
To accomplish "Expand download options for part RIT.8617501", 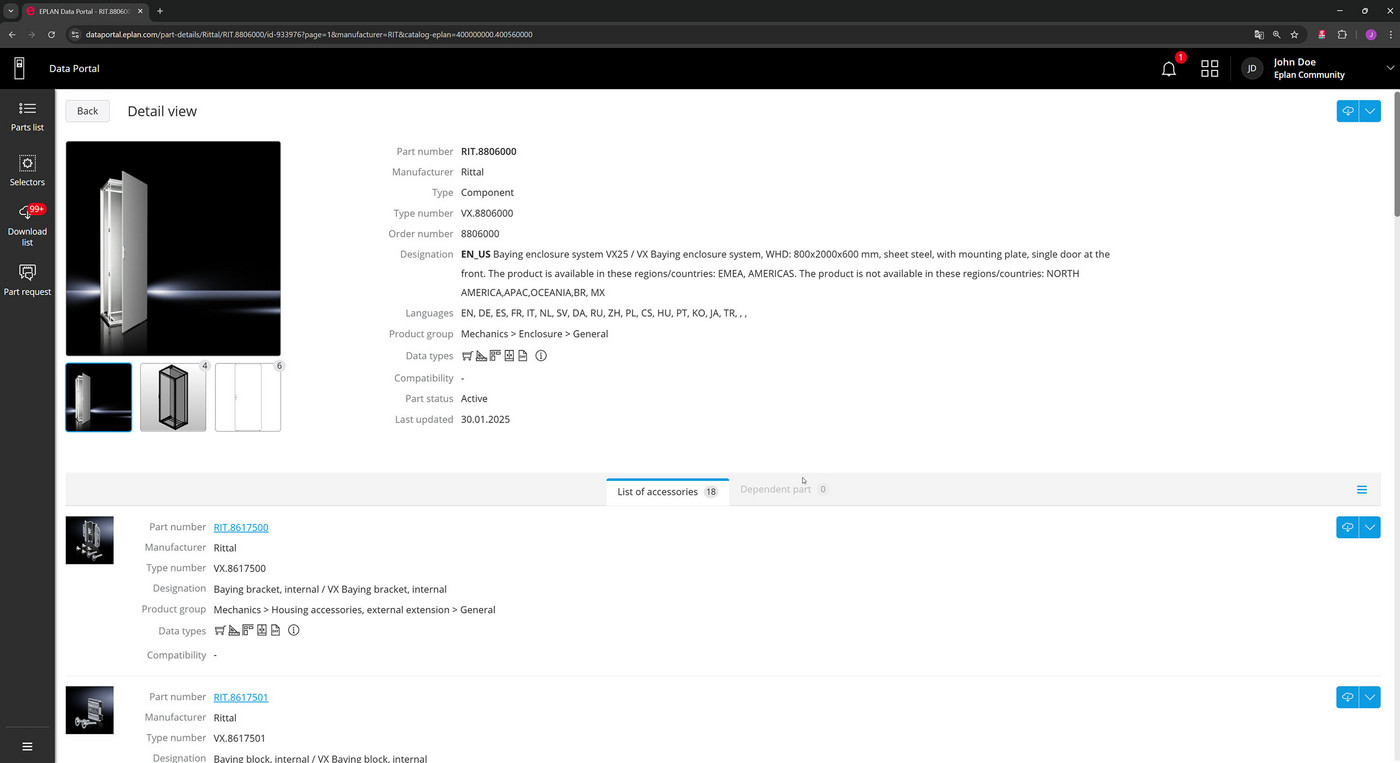I will 1369,697.
